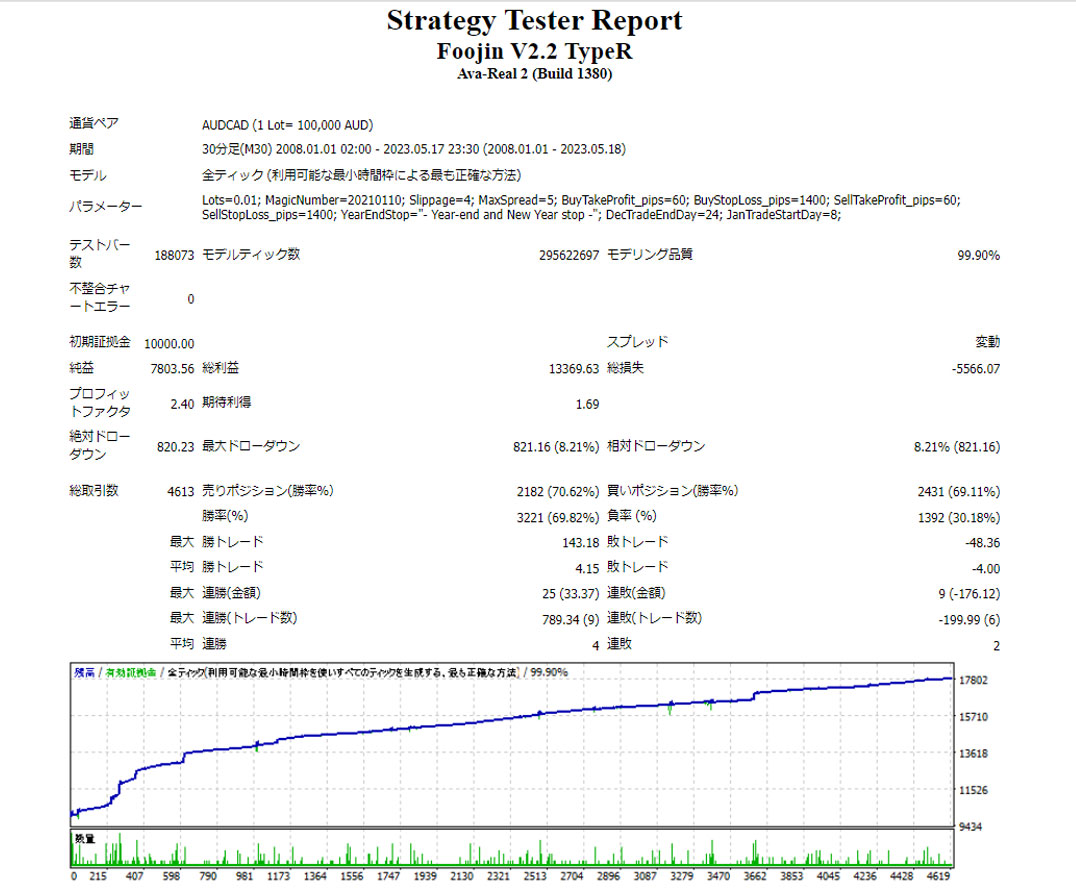Select average profit trade 4.15
Image resolution: width=1076 pixels, height=888 pixels.
click(587, 569)
